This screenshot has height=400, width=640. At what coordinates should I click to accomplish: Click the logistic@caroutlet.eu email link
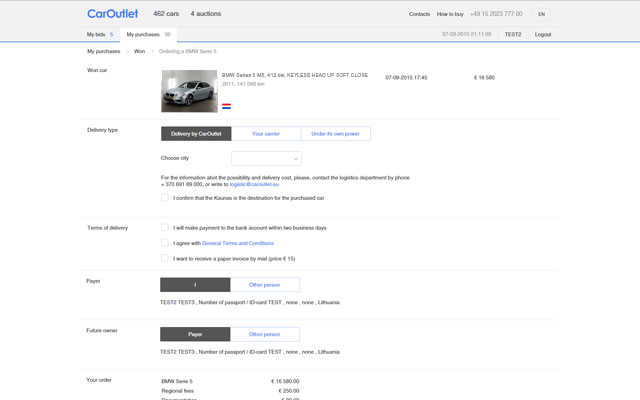coord(254,184)
